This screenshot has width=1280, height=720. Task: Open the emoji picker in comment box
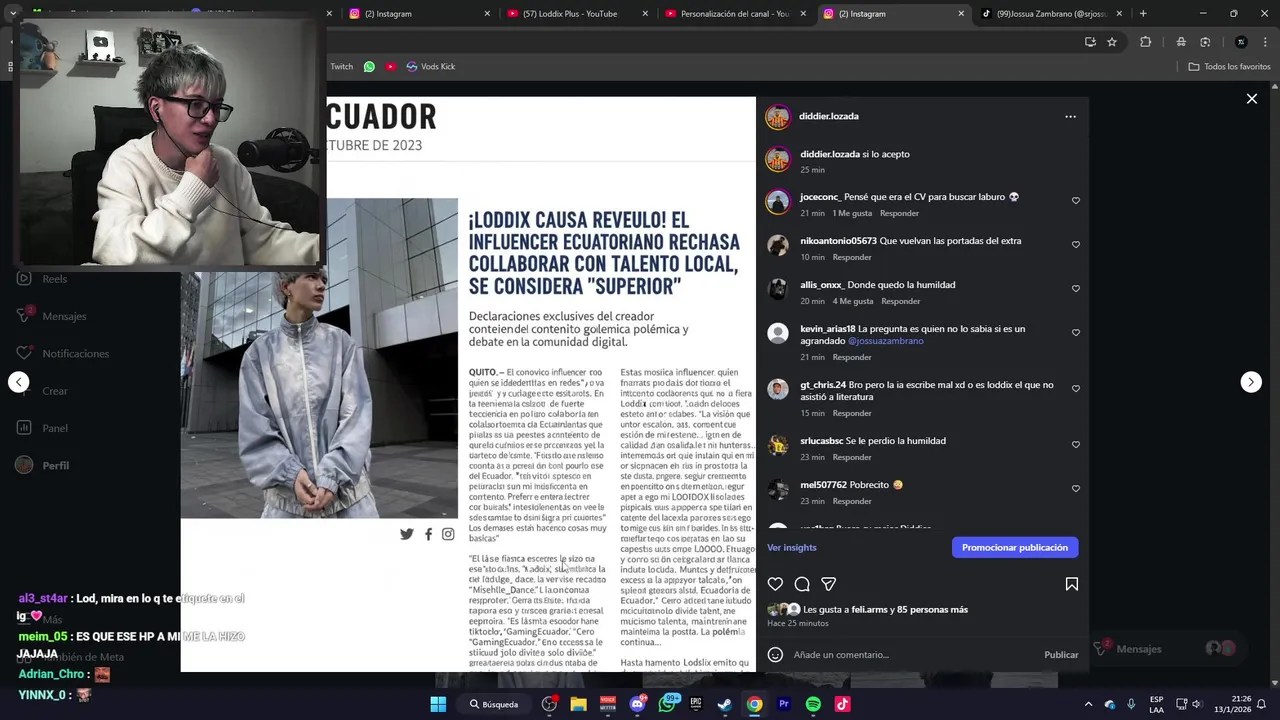(x=775, y=655)
